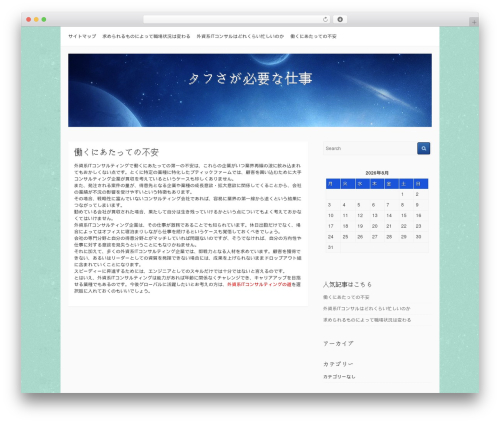Click the calendar month caption above weekdays
Image resolution: width=500 pixels, height=423 pixels.
[x=377, y=173]
